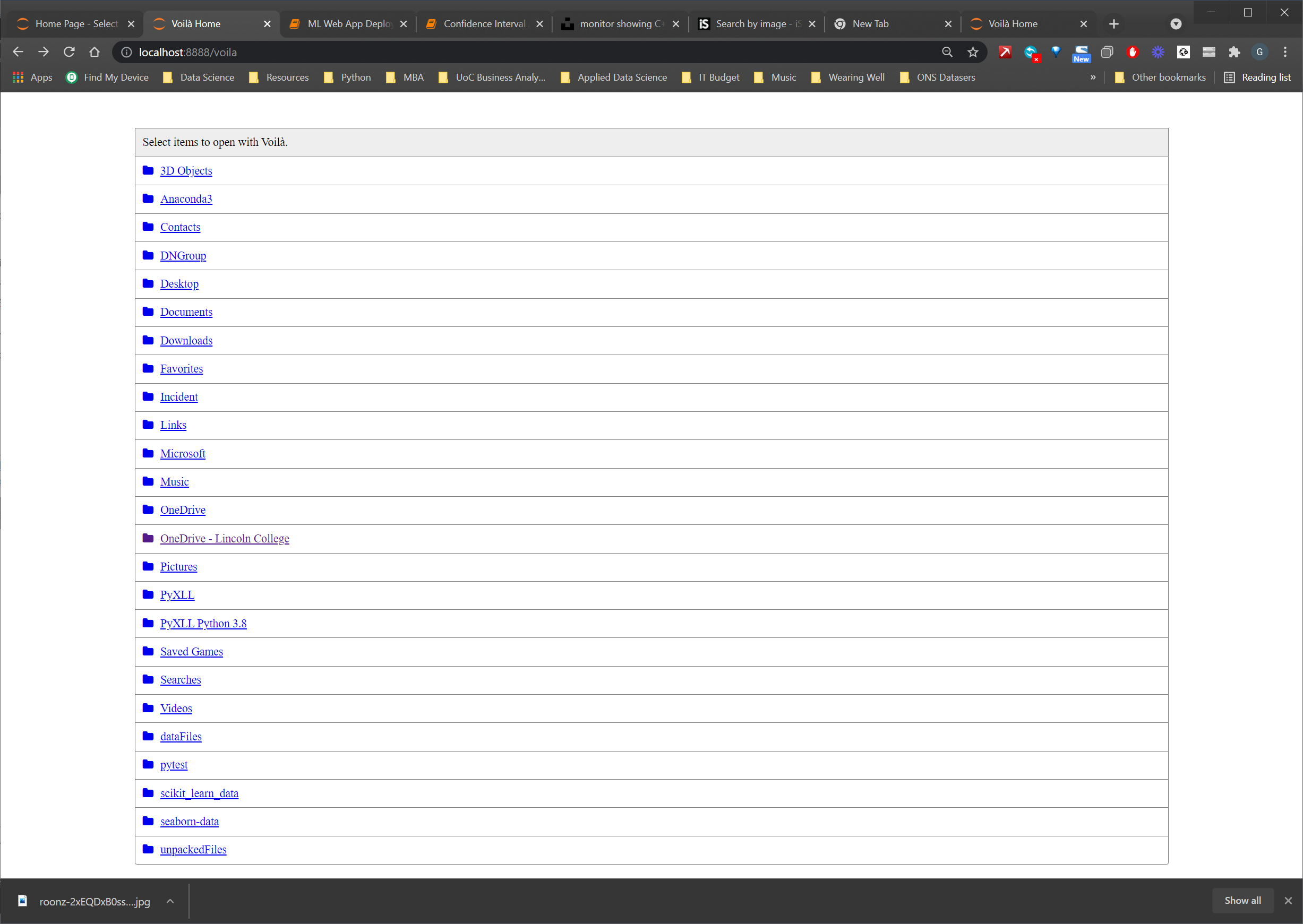Open the downloaded file's options chevron
Image resolution: width=1303 pixels, height=924 pixels.
tap(169, 901)
